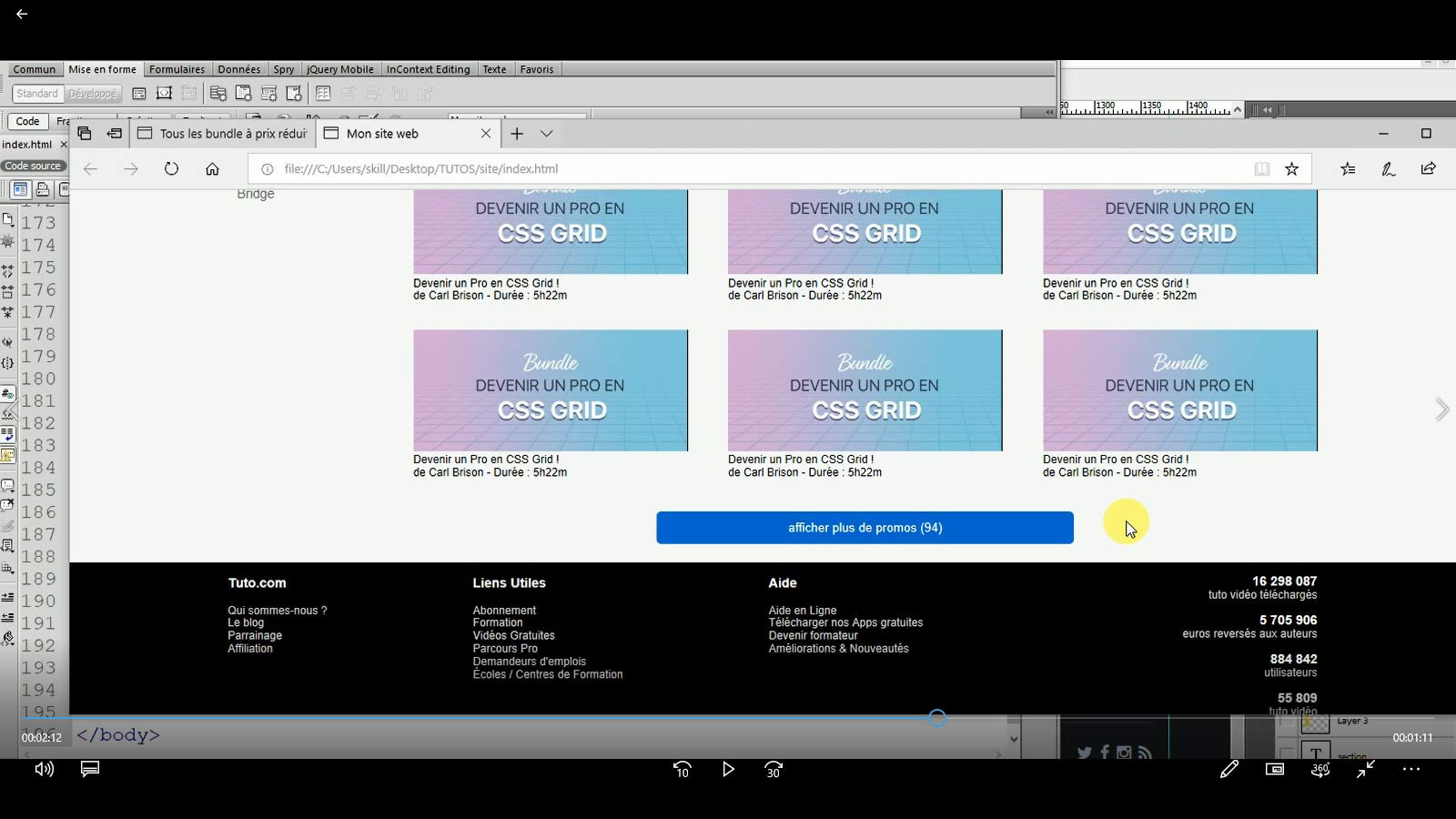Viewport: 1456px width, 819px height.
Task: Insert a table from the layout toolbar
Action: [x=323, y=94]
